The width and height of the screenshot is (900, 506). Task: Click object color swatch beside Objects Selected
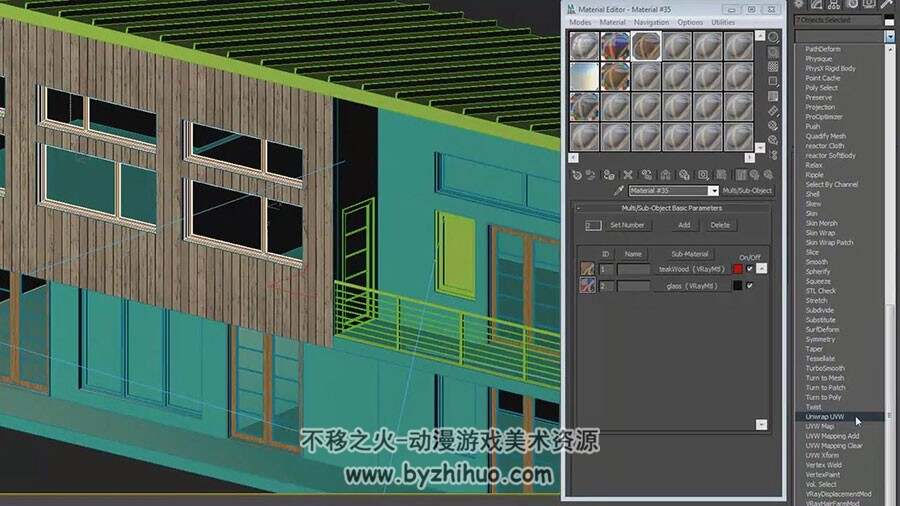(889, 21)
